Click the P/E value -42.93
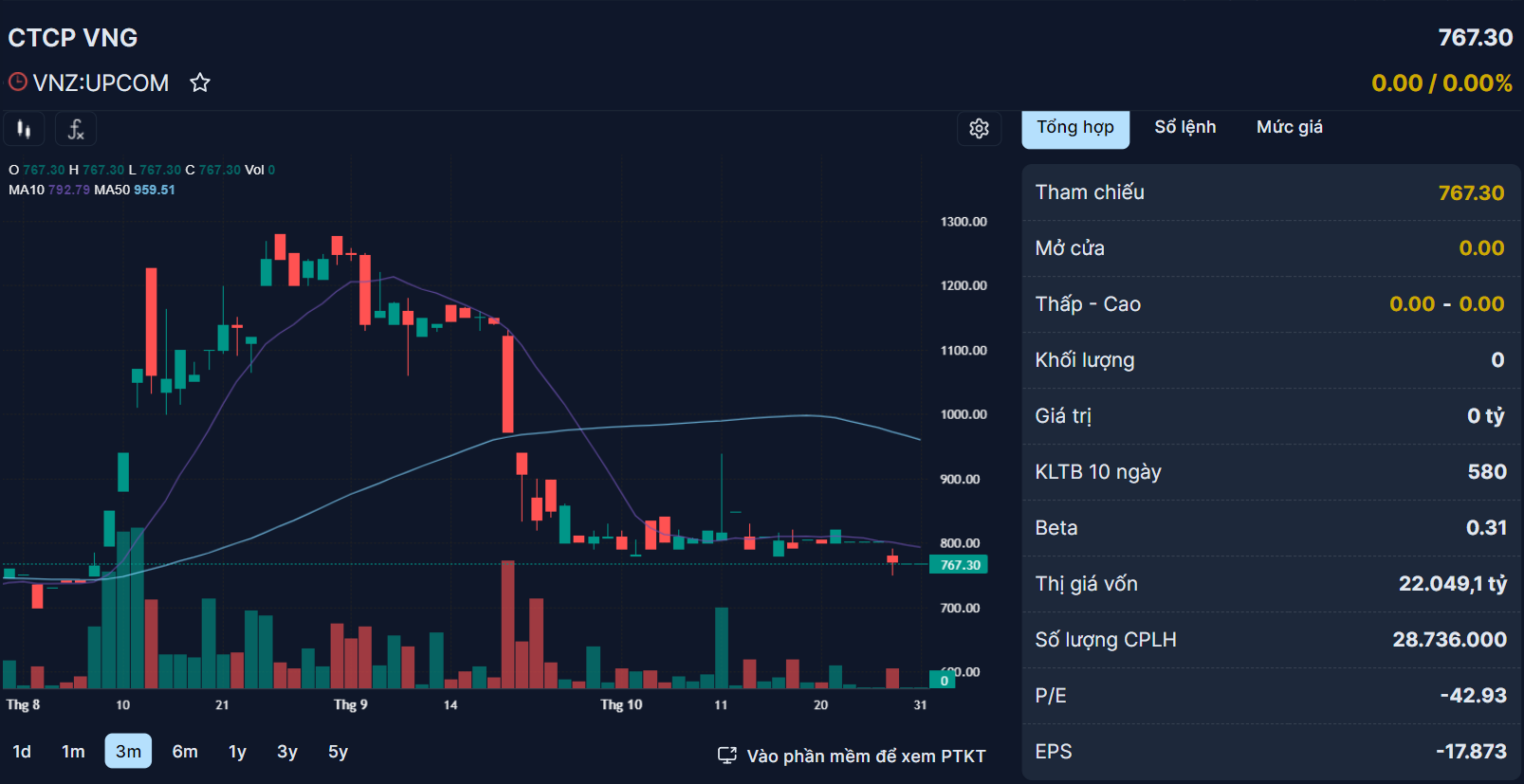Viewport: 1524px width, 784px height. tap(1473, 696)
